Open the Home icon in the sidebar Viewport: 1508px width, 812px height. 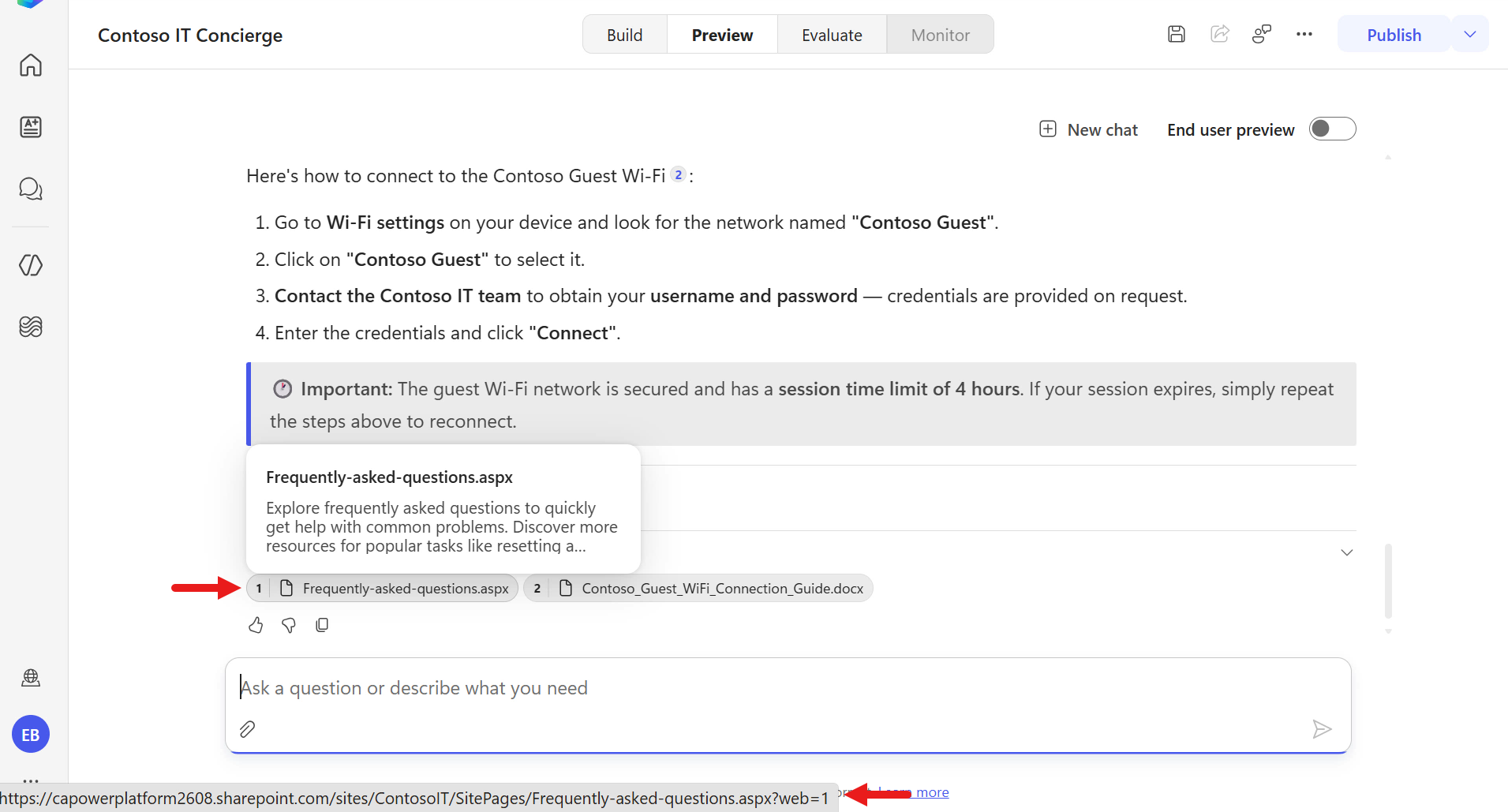click(31, 65)
